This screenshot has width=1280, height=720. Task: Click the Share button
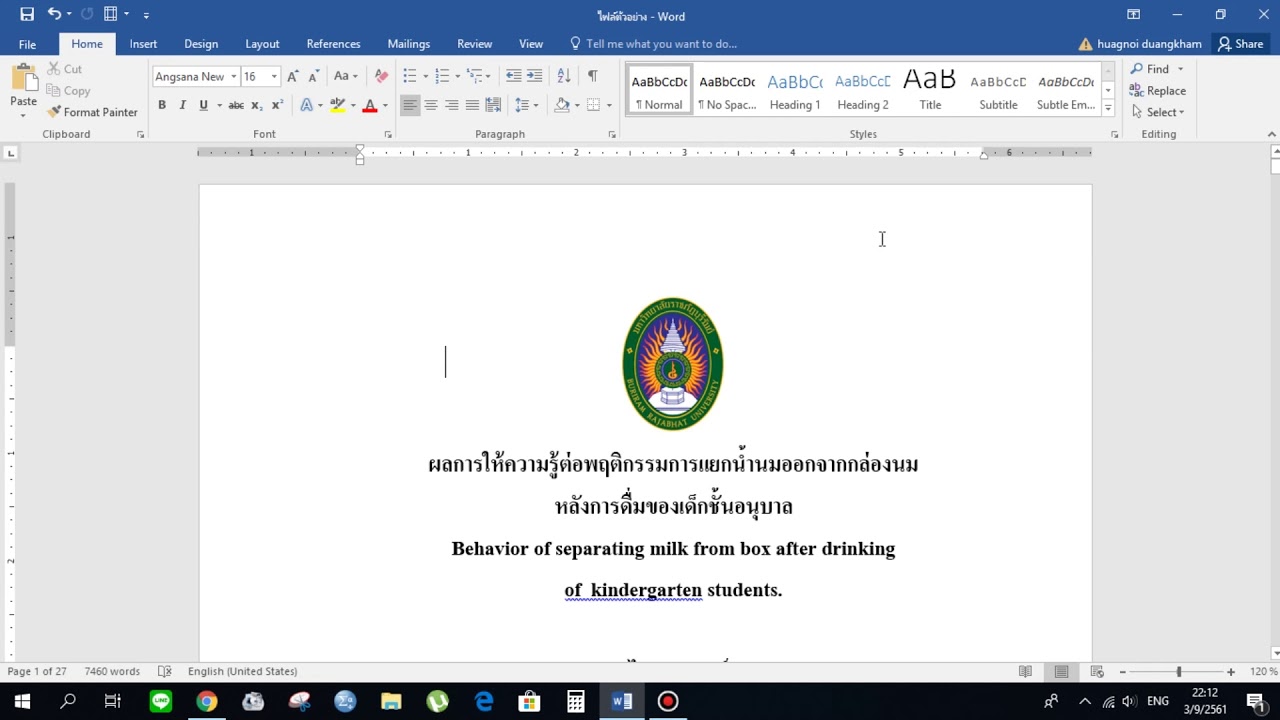1240,44
